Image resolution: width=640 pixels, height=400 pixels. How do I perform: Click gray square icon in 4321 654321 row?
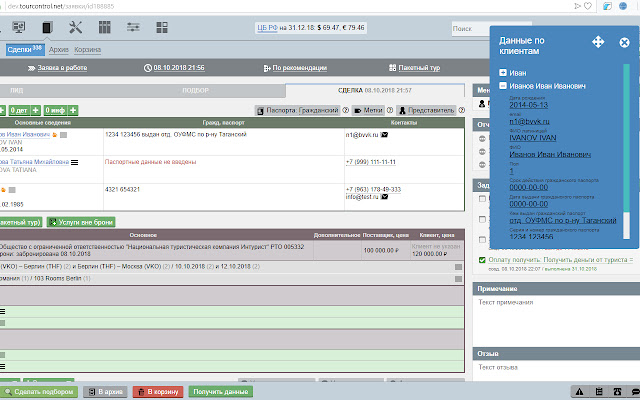coord(12,190)
